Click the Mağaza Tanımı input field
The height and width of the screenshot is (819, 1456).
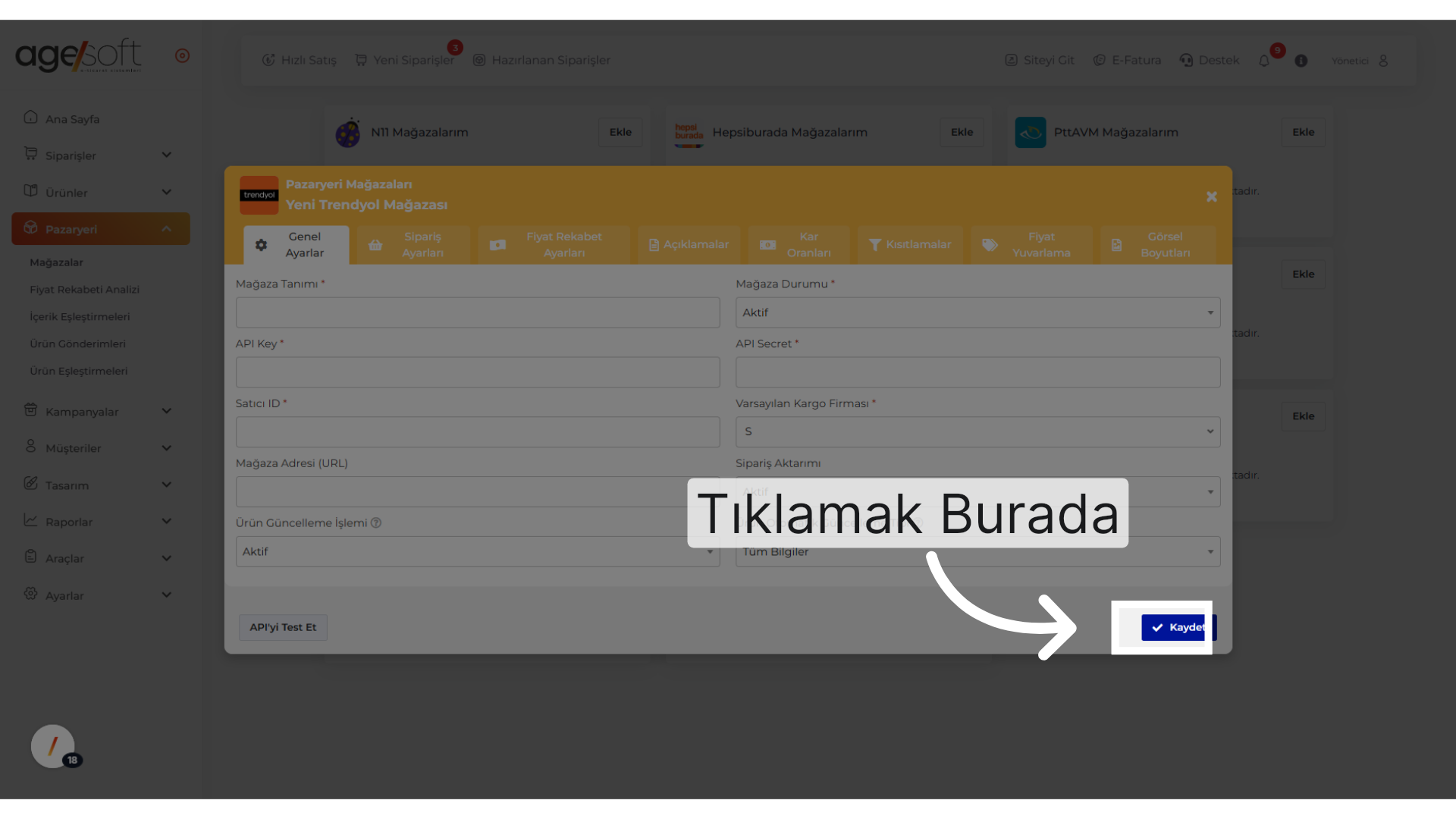(478, 312)
